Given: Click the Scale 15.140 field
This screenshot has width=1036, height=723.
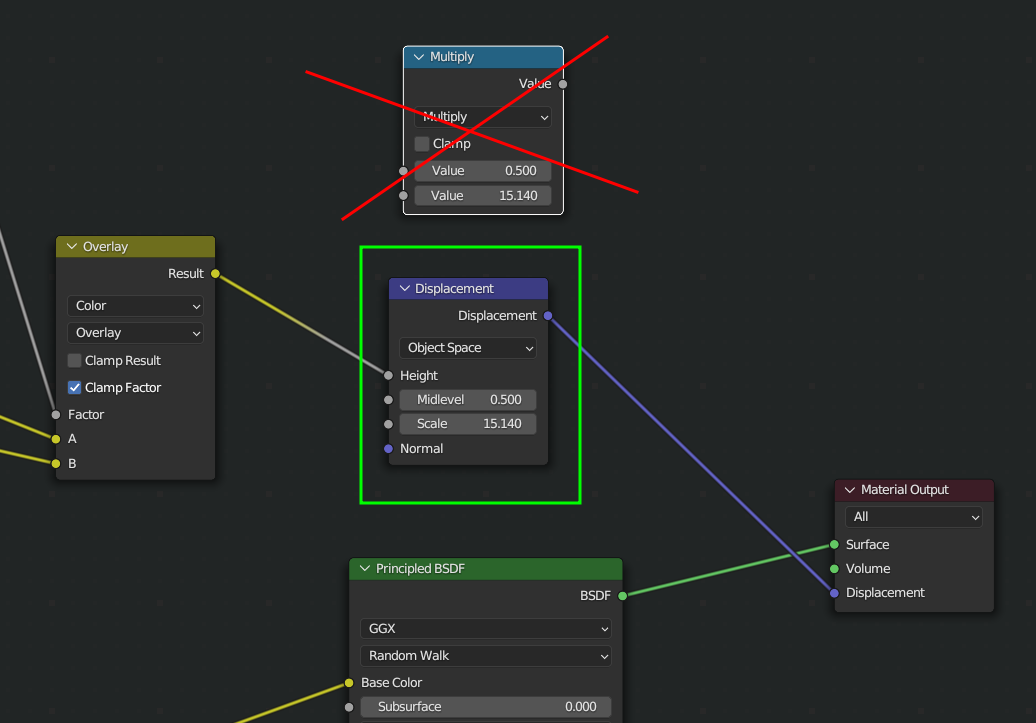Looking at the screenshot, I should pos(468,424).
